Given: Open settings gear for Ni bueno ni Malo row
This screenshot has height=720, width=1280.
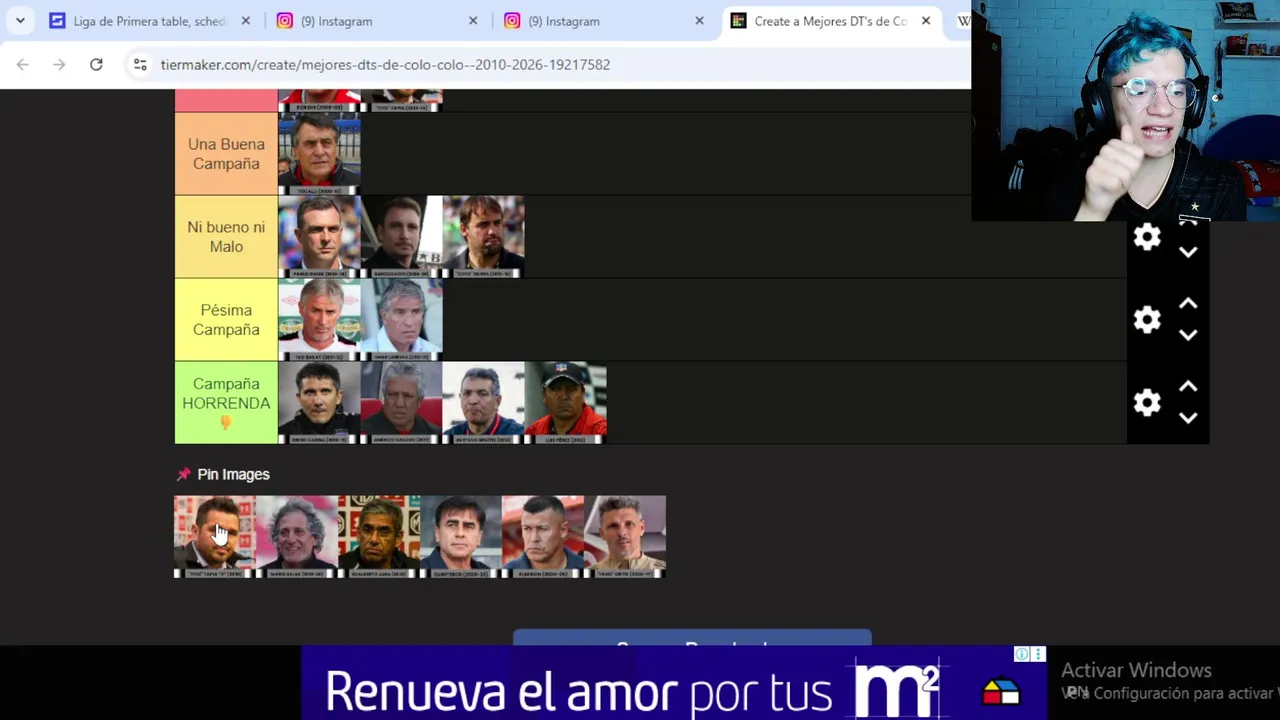Looking at the screenshot, I should [x=1147, y=237].
